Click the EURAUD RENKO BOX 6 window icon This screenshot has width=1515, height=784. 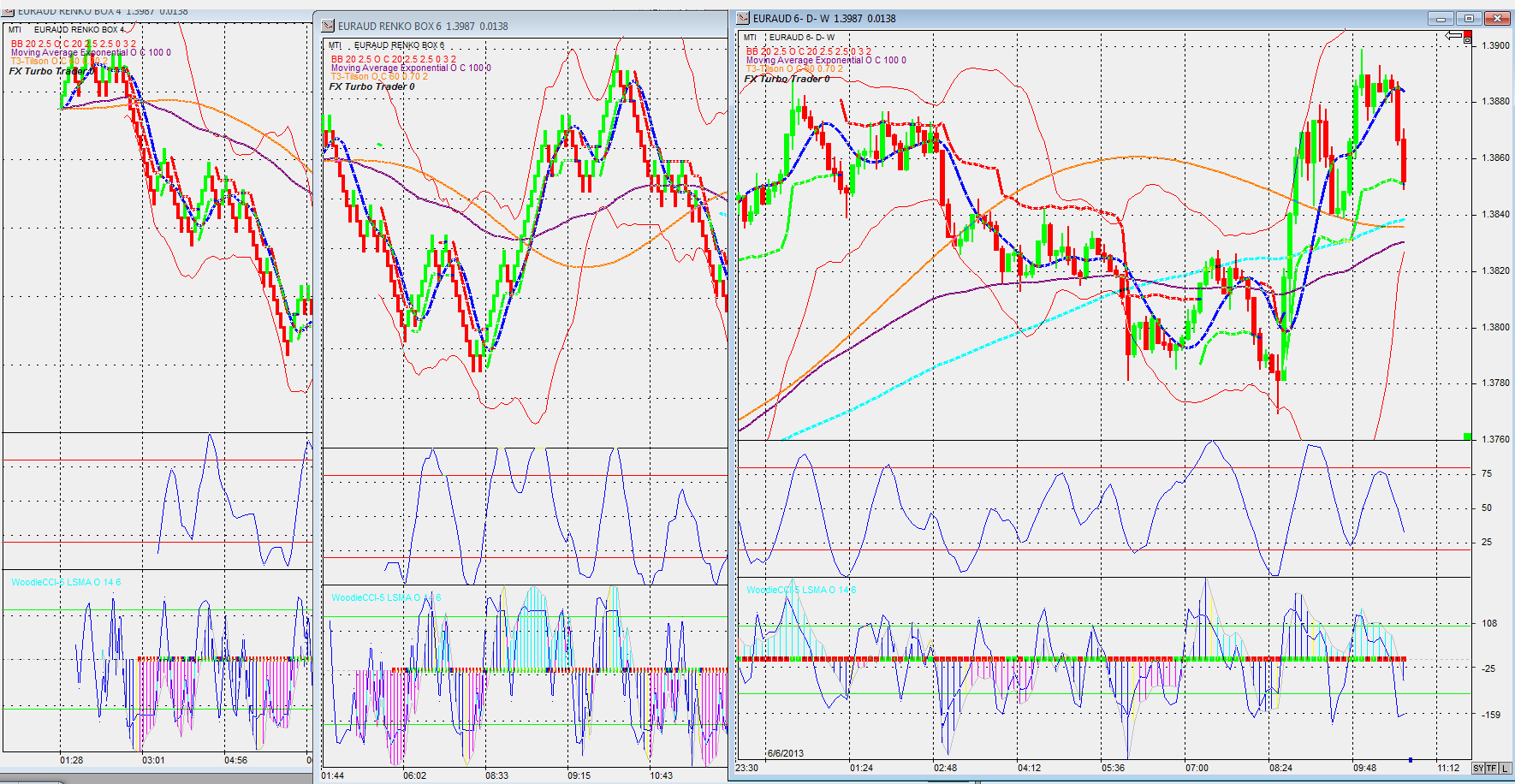click(327, 27)
